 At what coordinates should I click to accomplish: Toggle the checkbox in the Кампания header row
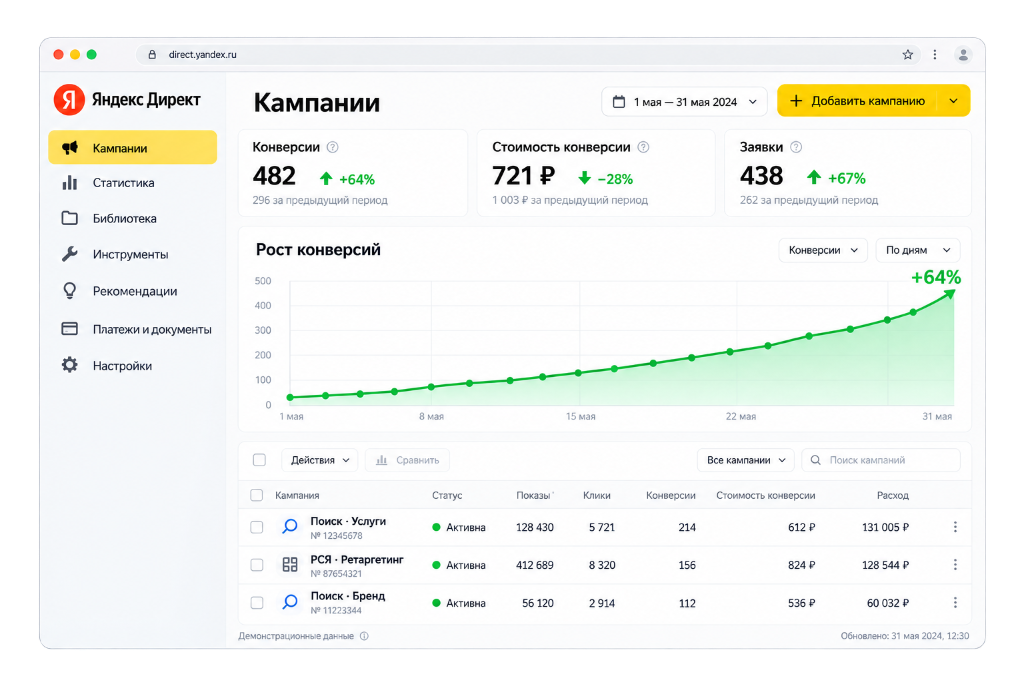click(257, 495)
